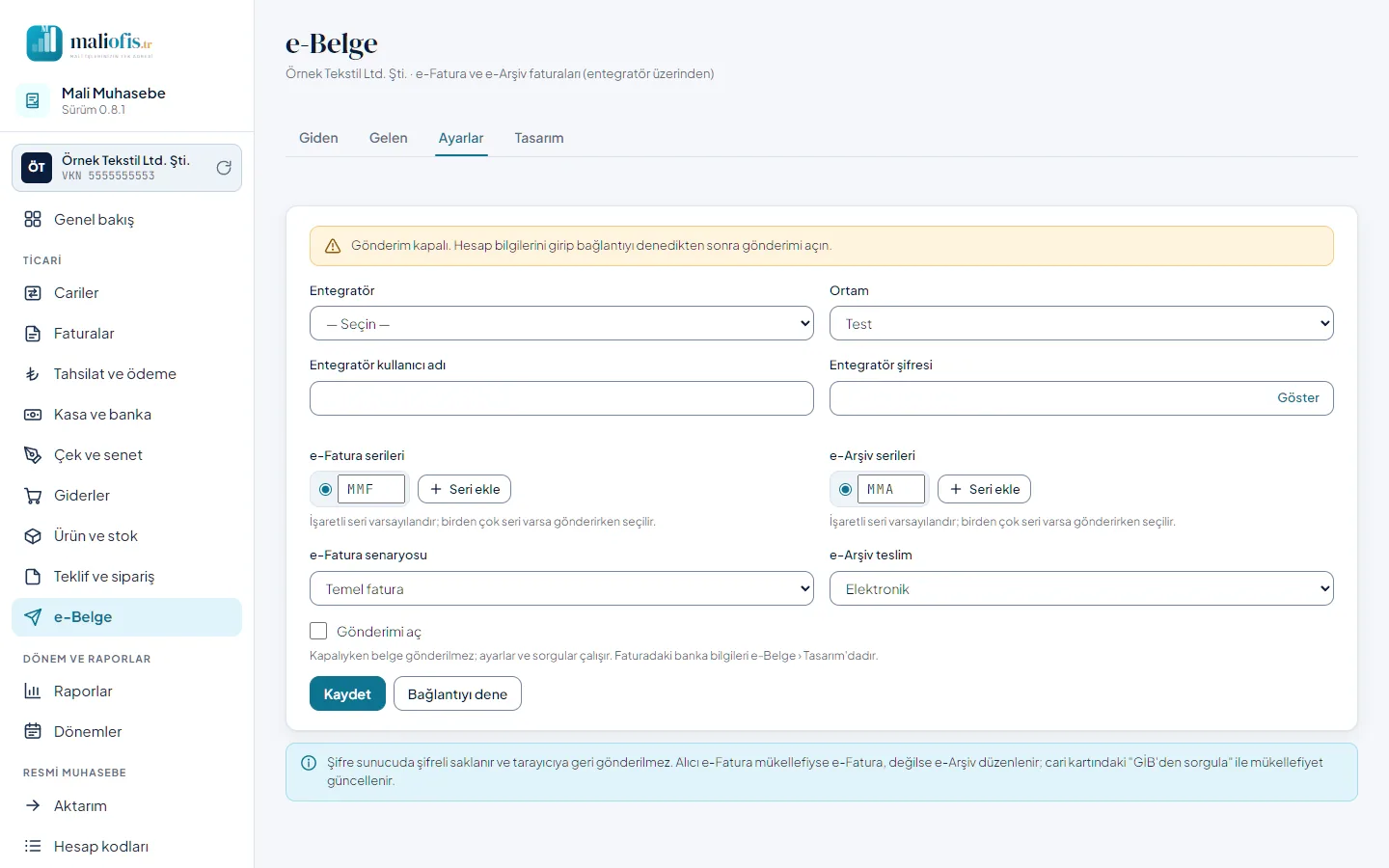Expand the e-Arşiv teslim dropdown
Viewport: 1389px width, 868px height.
tap(1081, 588)
